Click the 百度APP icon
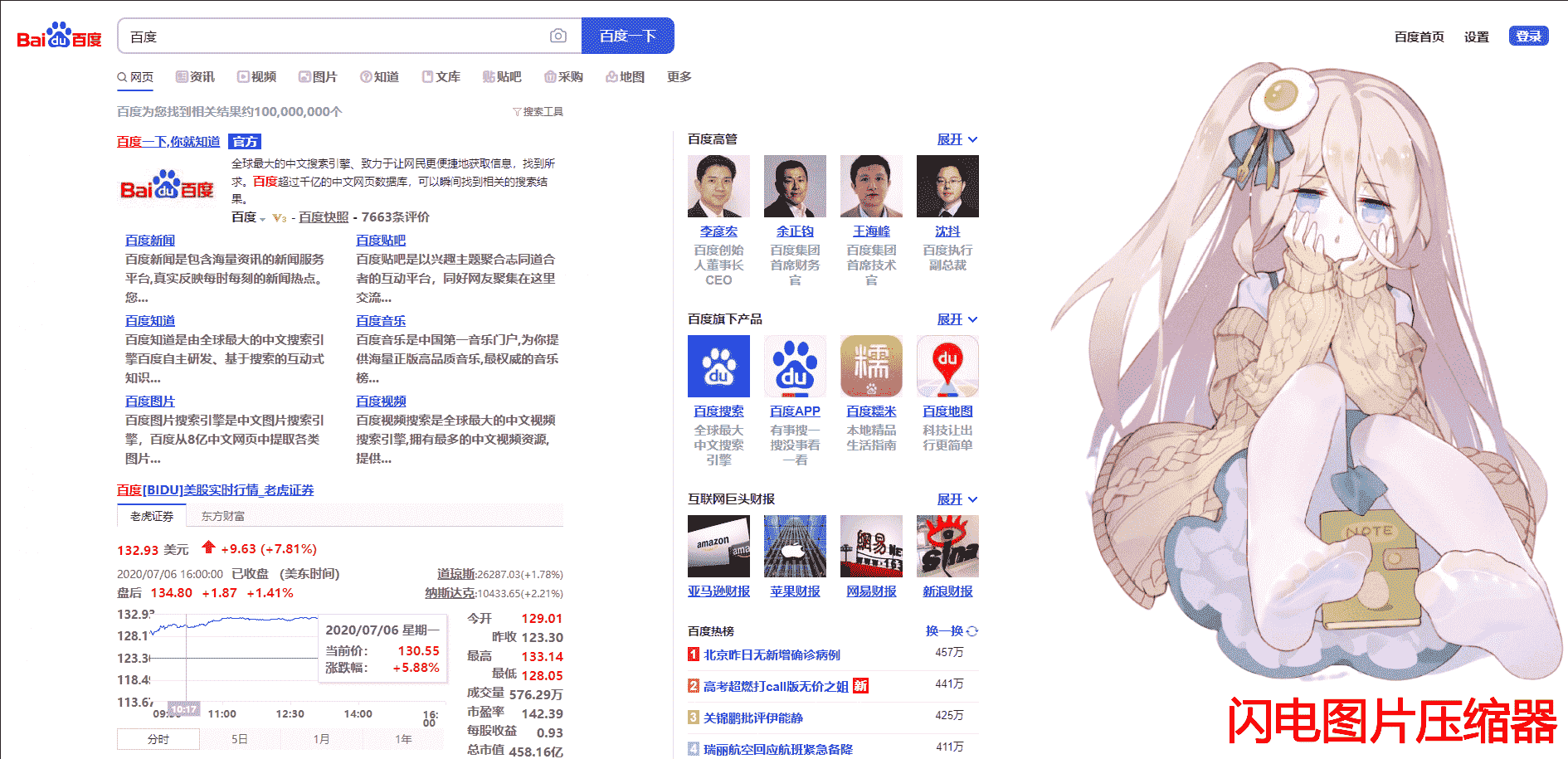 tap(795, 367)
